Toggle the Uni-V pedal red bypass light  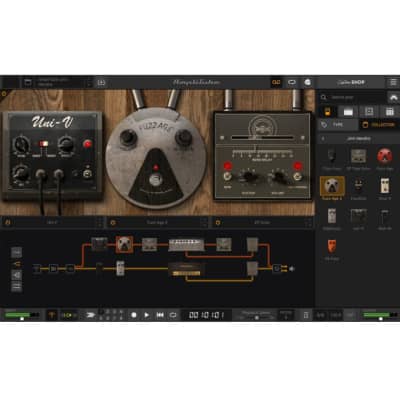88,144
